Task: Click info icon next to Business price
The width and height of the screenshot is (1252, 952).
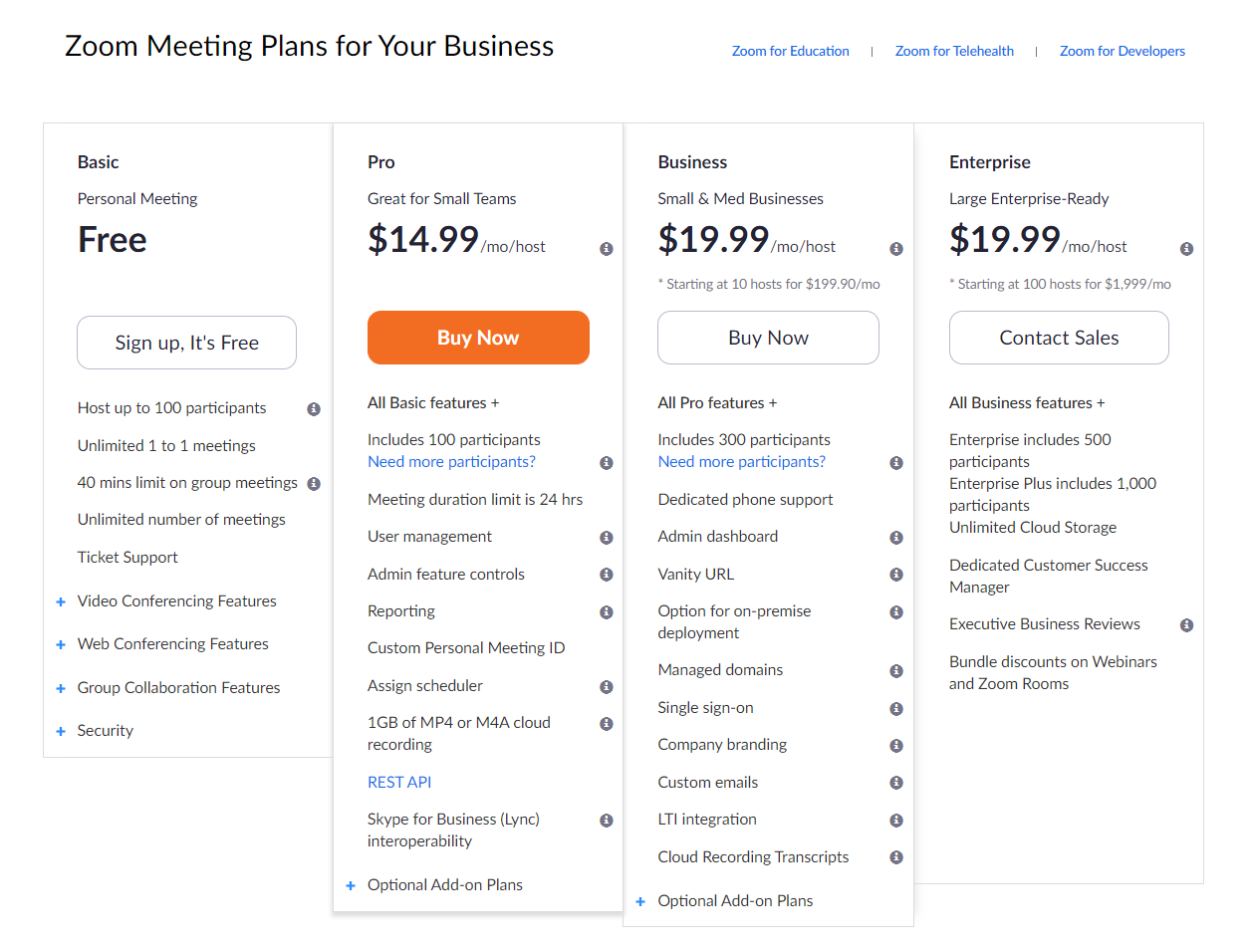Action: coord(896,249)
